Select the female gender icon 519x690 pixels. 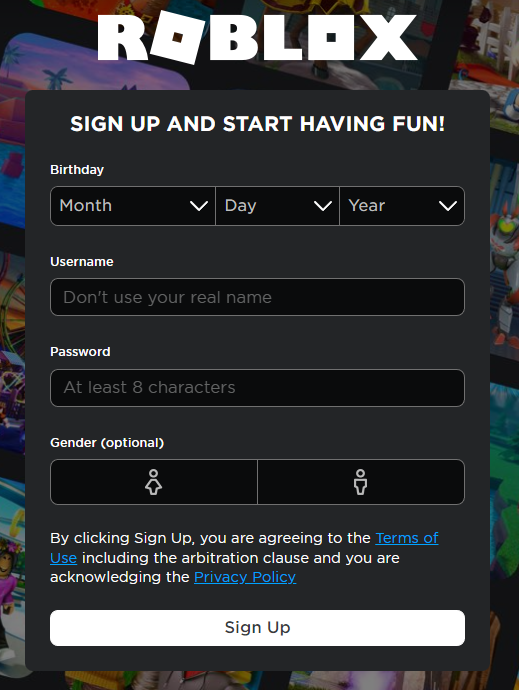pyautogui.click(x=154, y=482)
